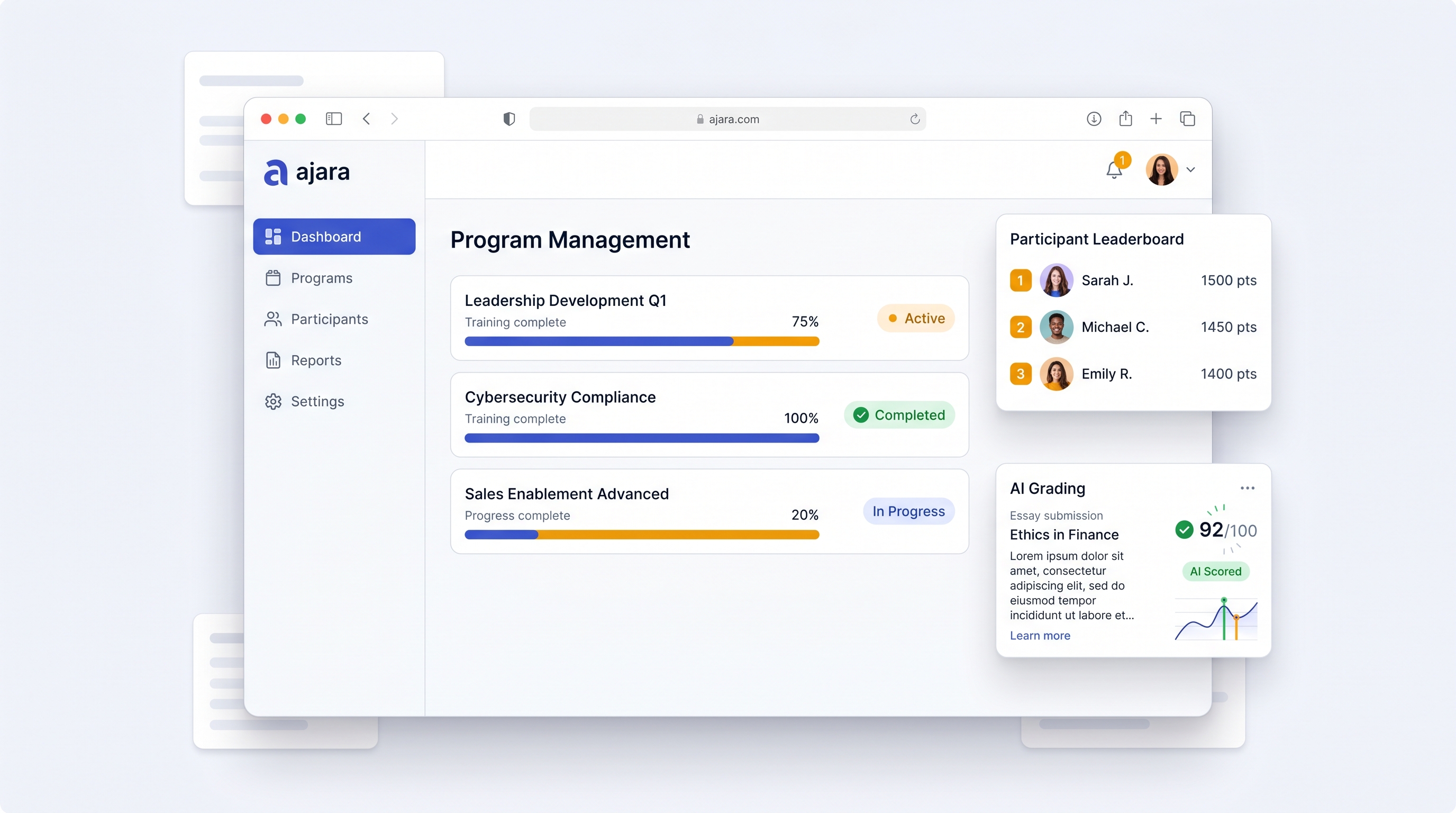
Task: Open Settings from the sidebar
Action: [x=334, y=401]
